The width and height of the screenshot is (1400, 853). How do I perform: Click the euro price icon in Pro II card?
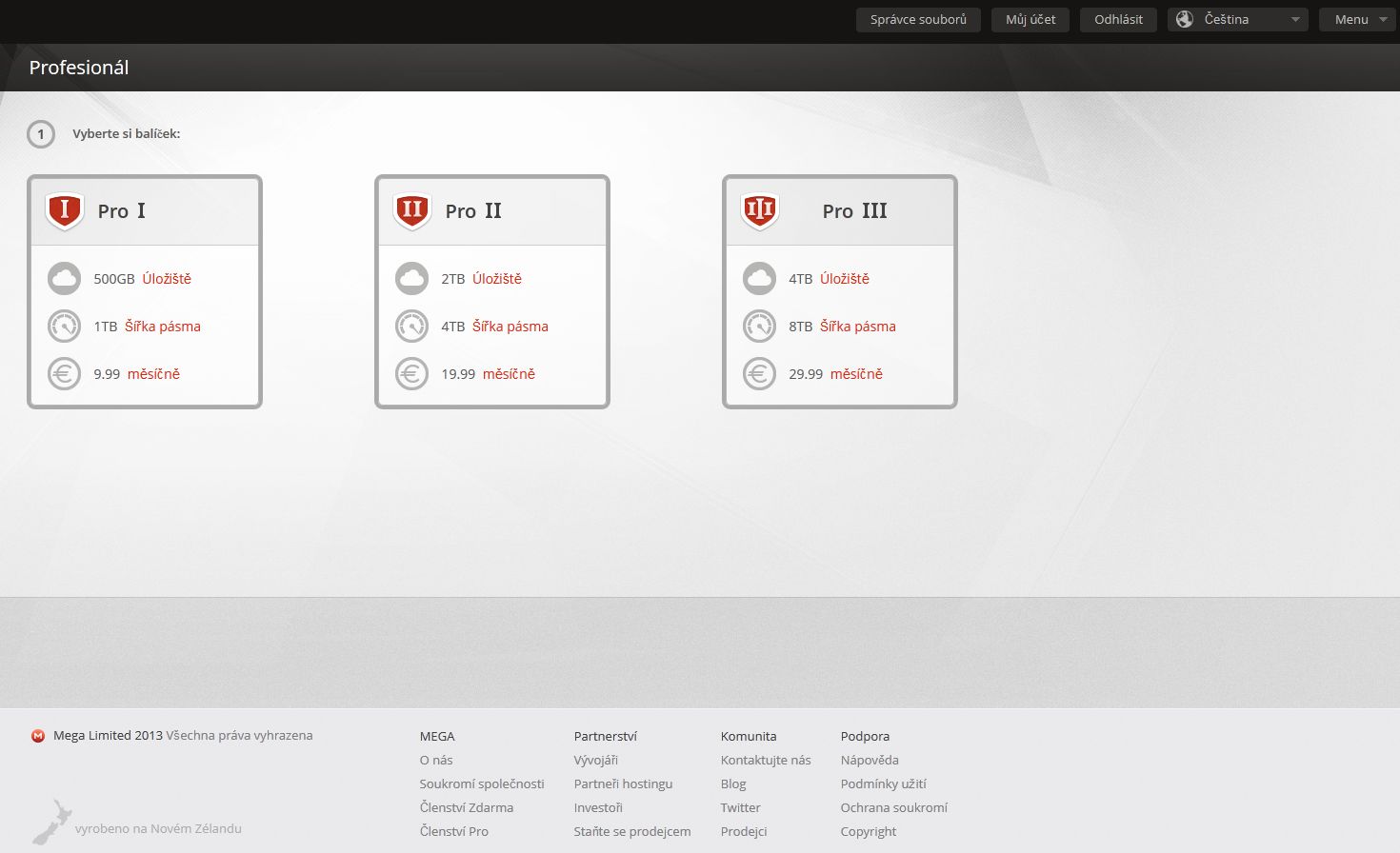click(411, 374)
